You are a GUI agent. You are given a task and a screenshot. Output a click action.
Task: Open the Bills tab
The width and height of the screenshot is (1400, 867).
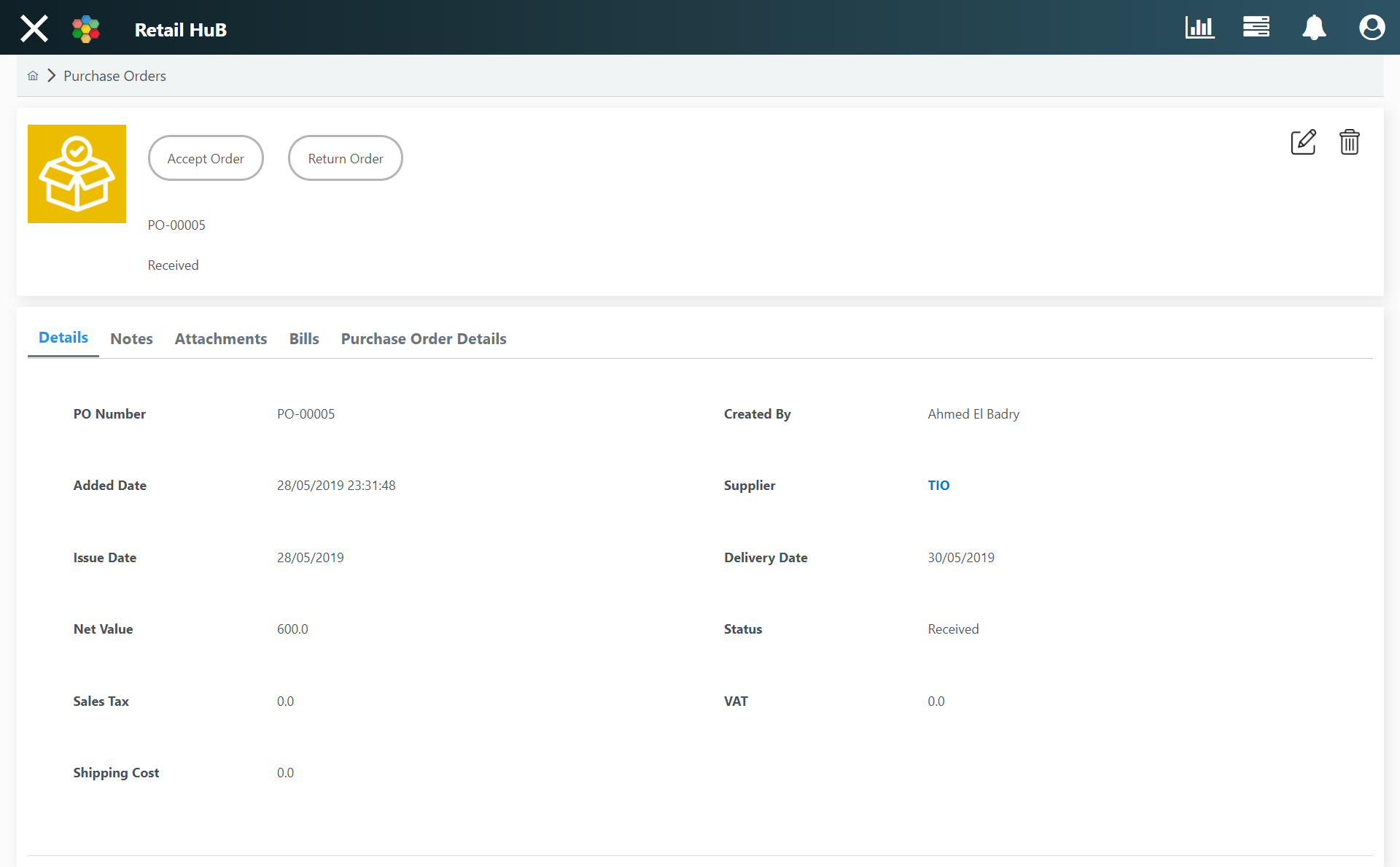pyautogui.click(x=304, y=339)
